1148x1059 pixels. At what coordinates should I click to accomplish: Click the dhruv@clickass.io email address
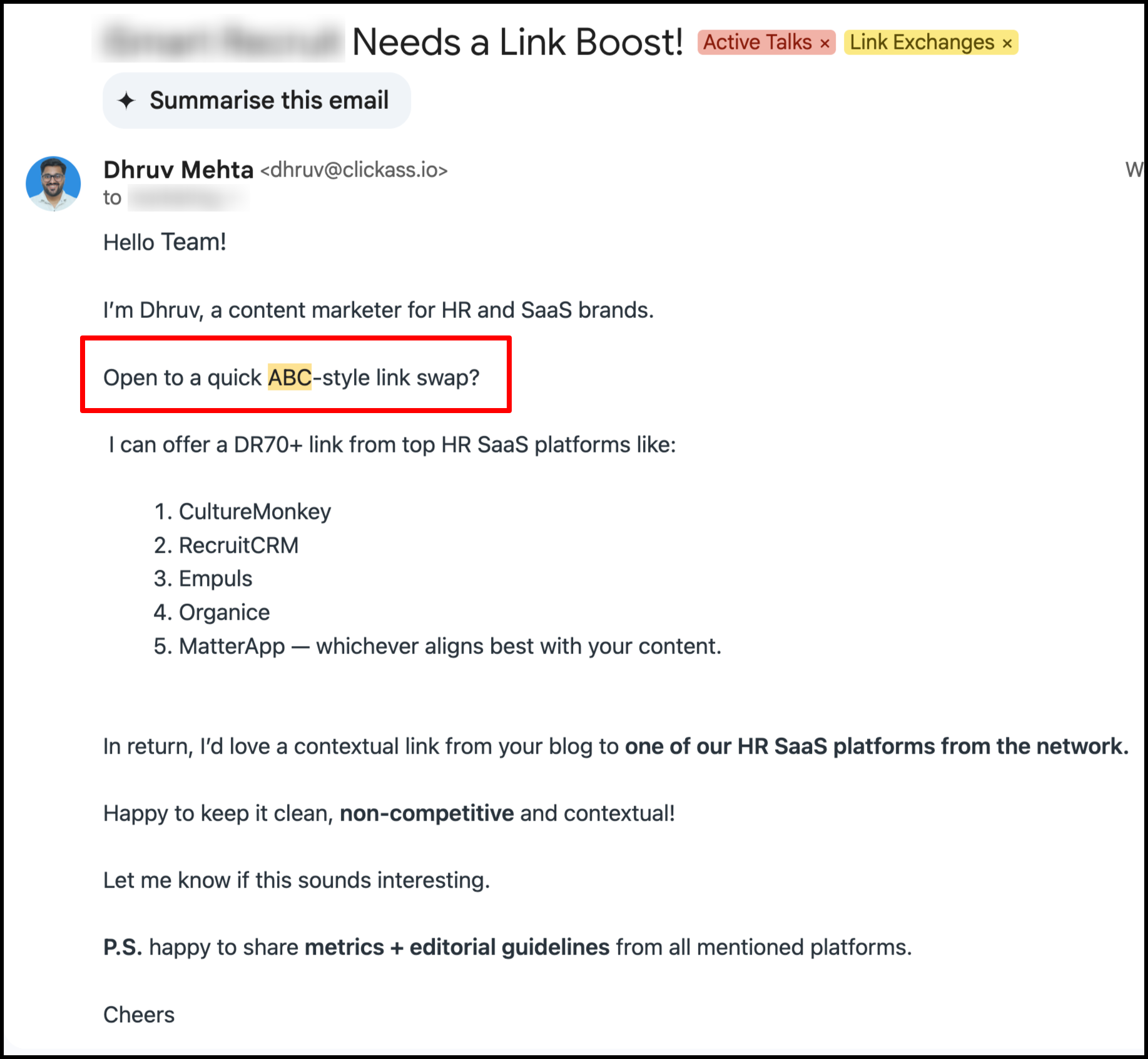tap(354, 170)
